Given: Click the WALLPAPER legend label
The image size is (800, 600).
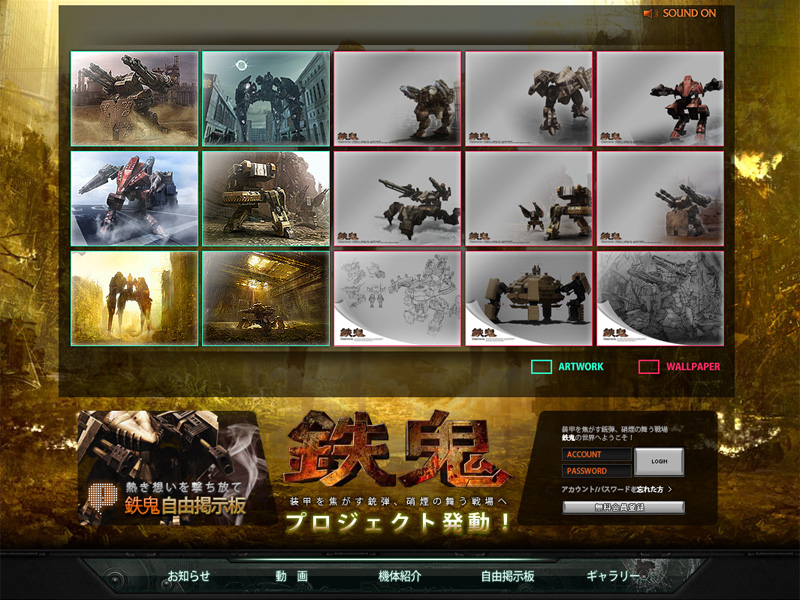Looking at the screenshot, I should [693, 367].
